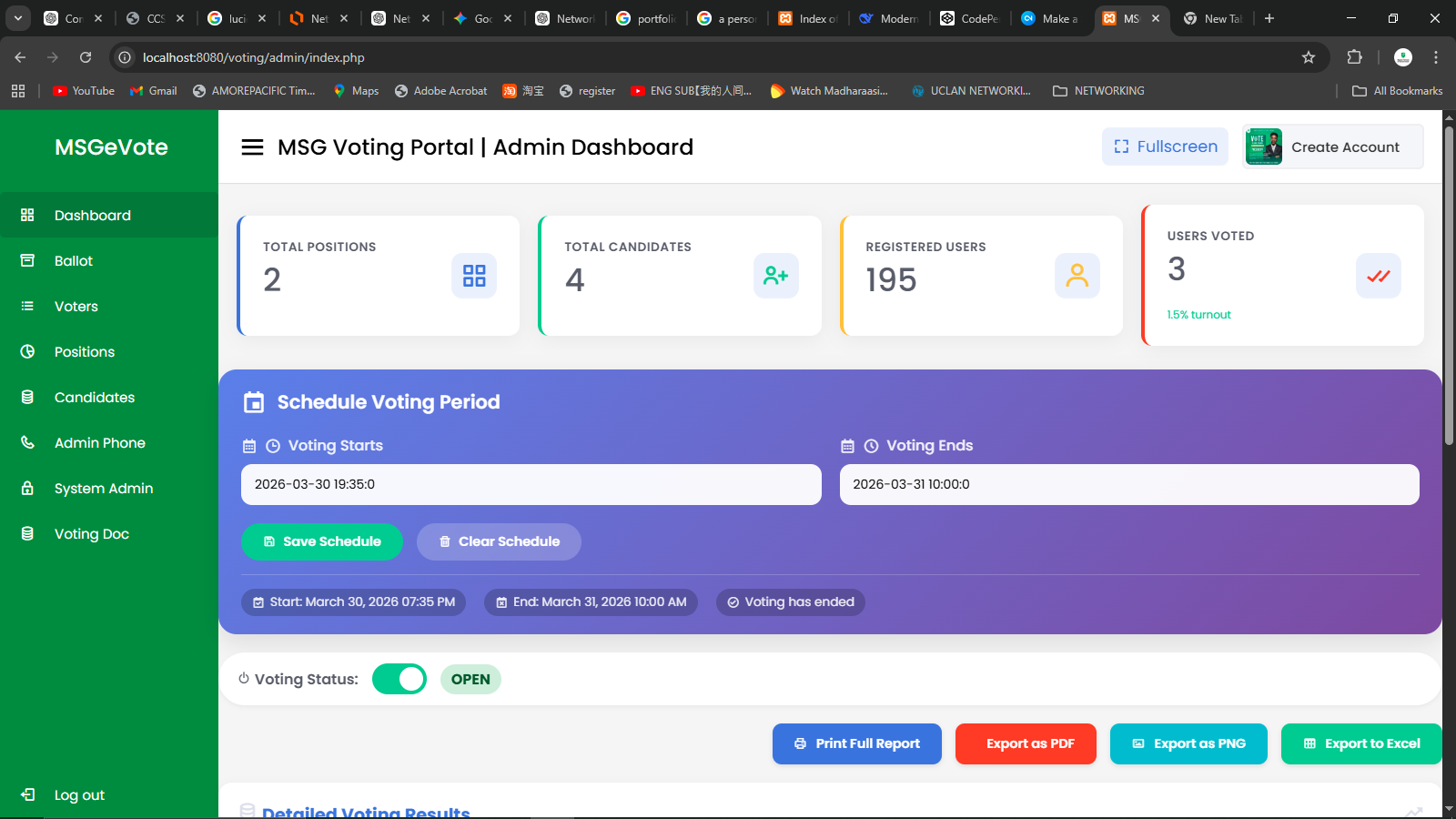
Task: Open a new browser tab with plus
Action: (x=1269, y=18)
